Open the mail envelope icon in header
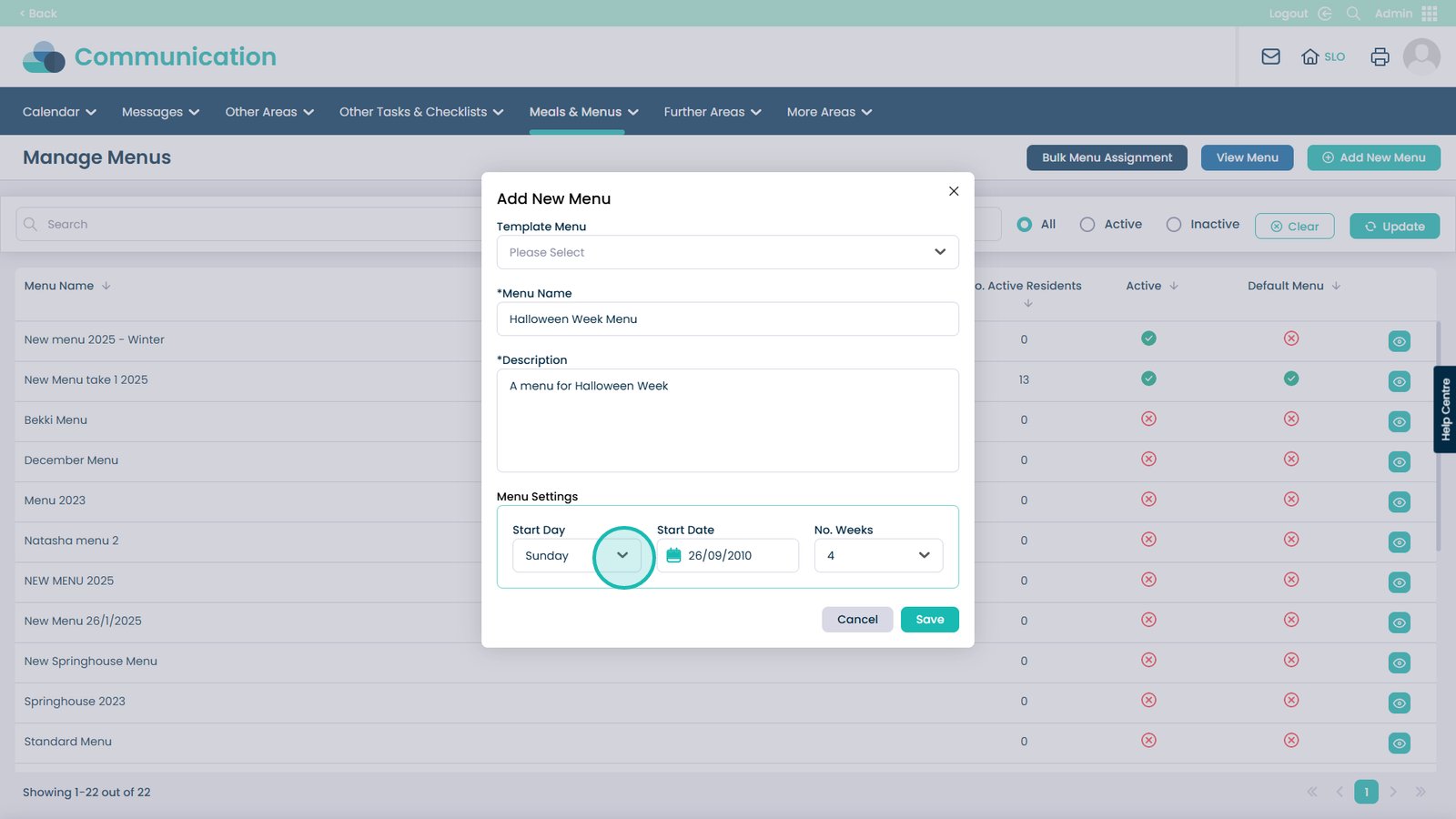 pyautogui.click(x=1270, y=56)
